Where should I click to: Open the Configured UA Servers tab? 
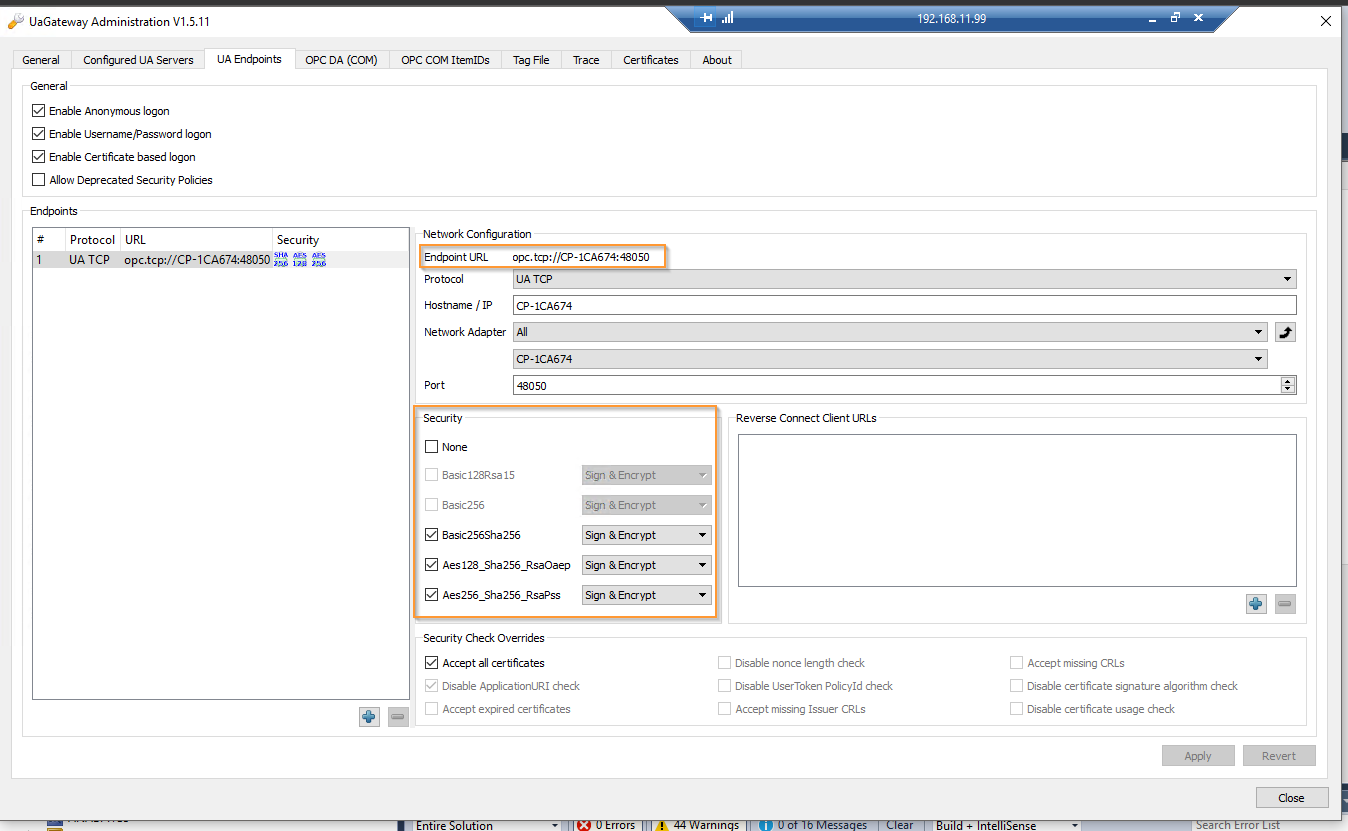click(138, 60)
